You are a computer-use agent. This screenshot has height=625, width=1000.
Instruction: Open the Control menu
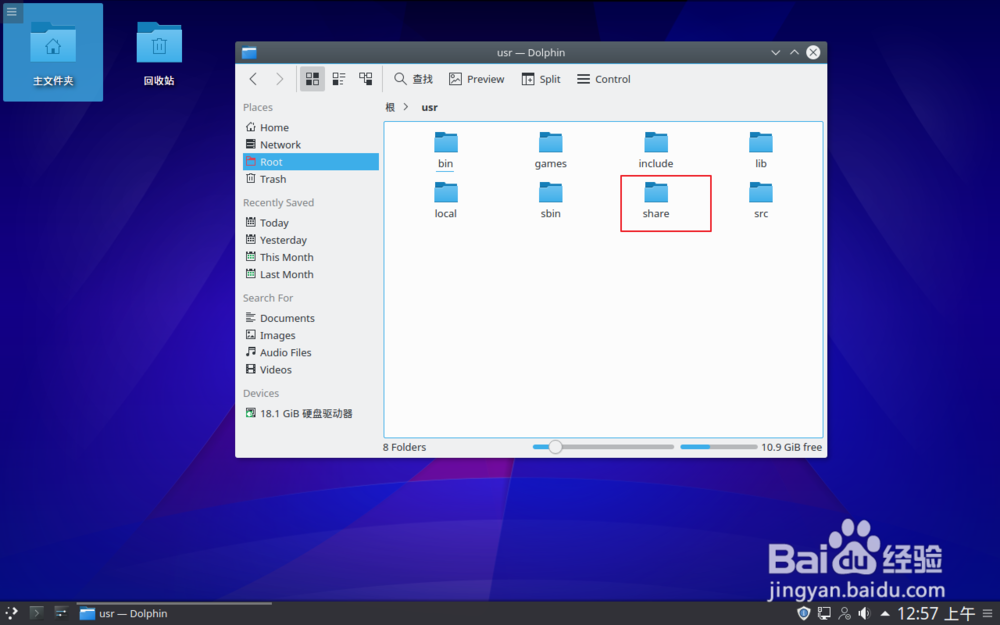[x=603, y=78]
